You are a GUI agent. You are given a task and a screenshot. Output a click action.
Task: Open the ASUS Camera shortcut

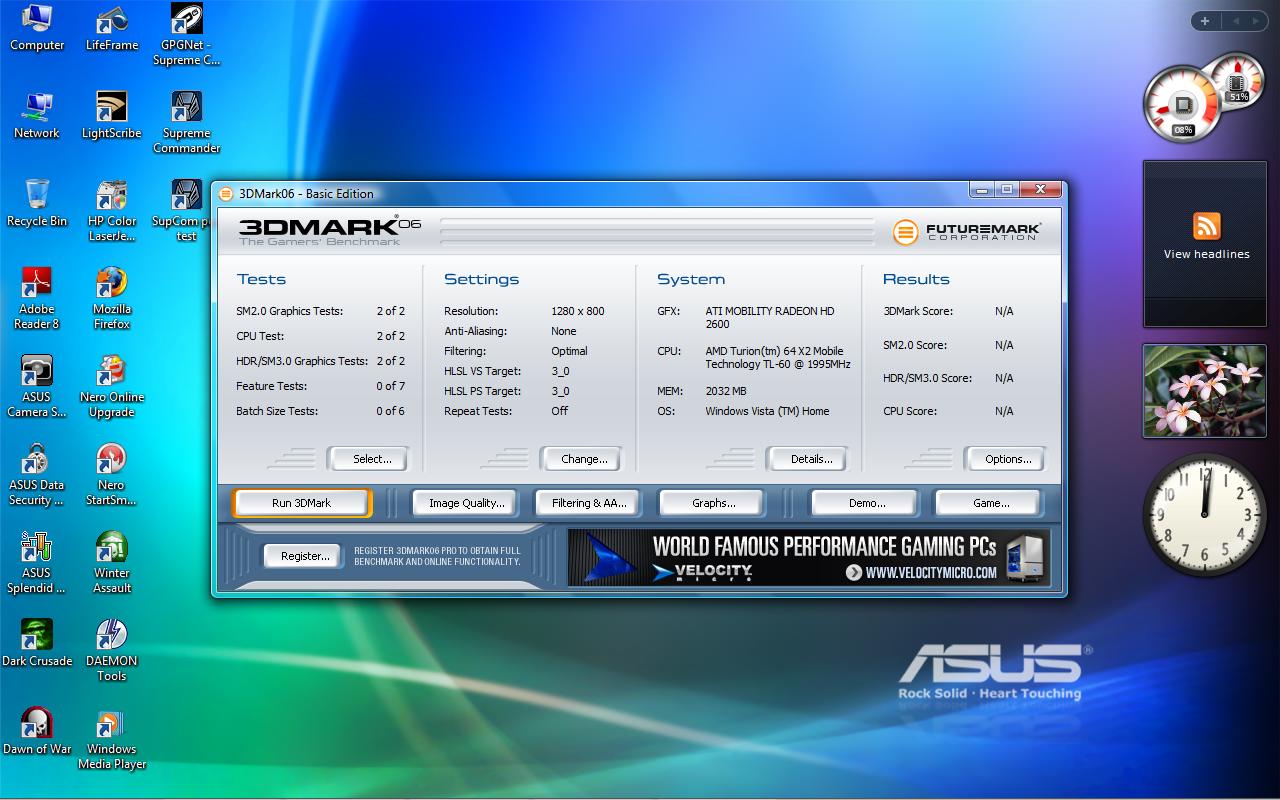click(x=37, y=386)
